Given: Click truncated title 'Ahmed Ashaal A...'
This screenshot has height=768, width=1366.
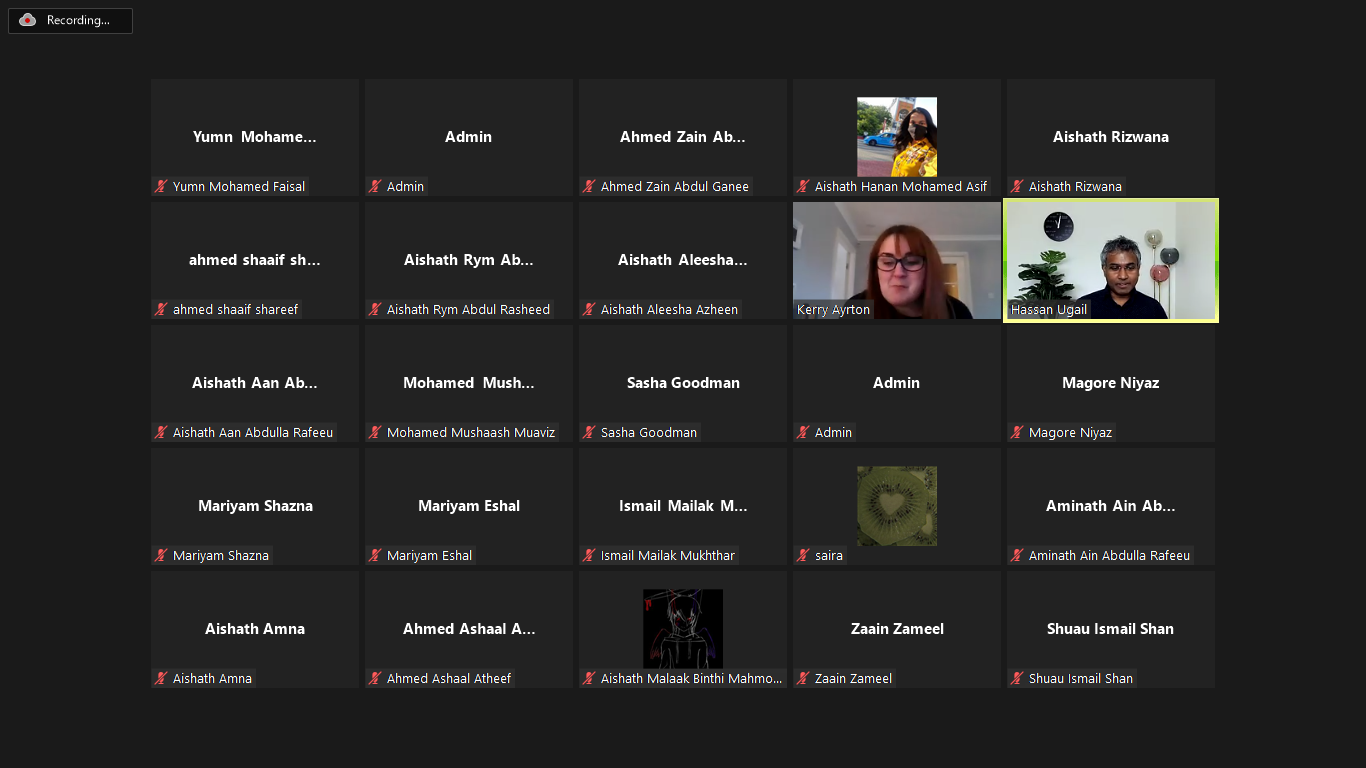Looking at the screenshot, I should tap(469, 629).
